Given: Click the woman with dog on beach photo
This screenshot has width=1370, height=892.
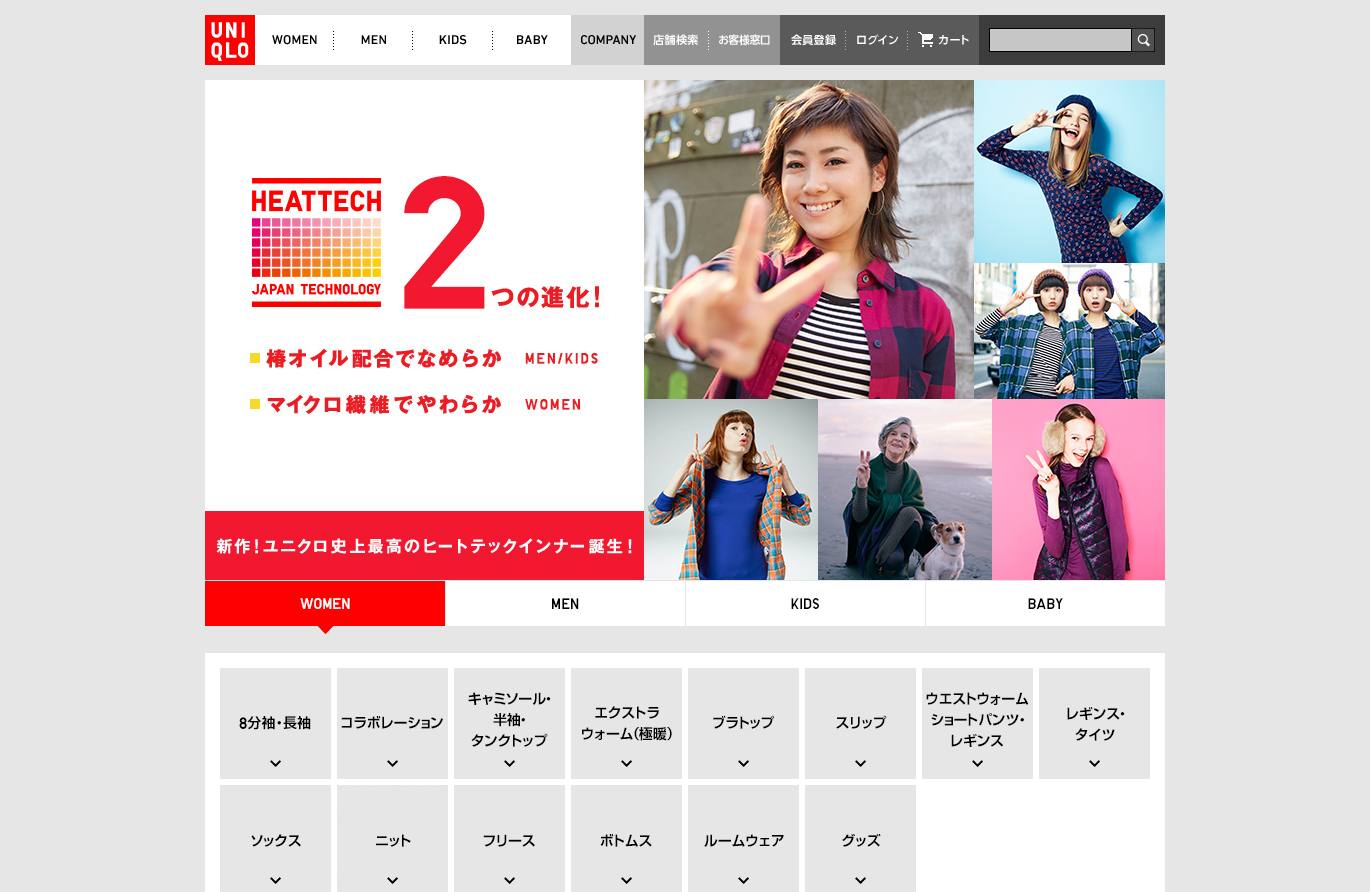Looking at the screenshot, I should tap(905, 489).
